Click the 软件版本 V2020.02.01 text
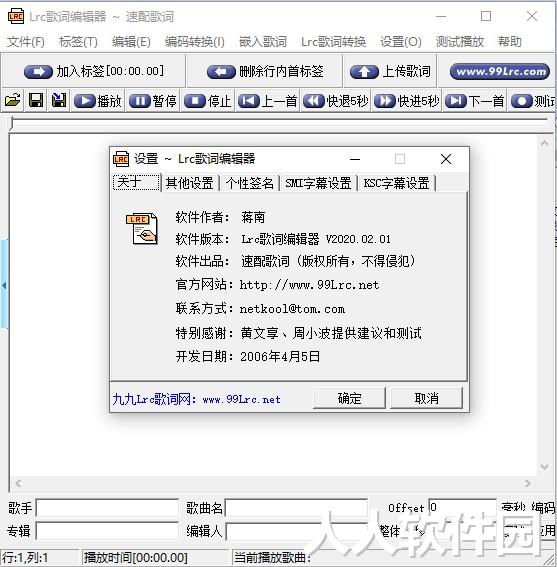The width and height of the screenshot is (557, 567). pos(316,239)
